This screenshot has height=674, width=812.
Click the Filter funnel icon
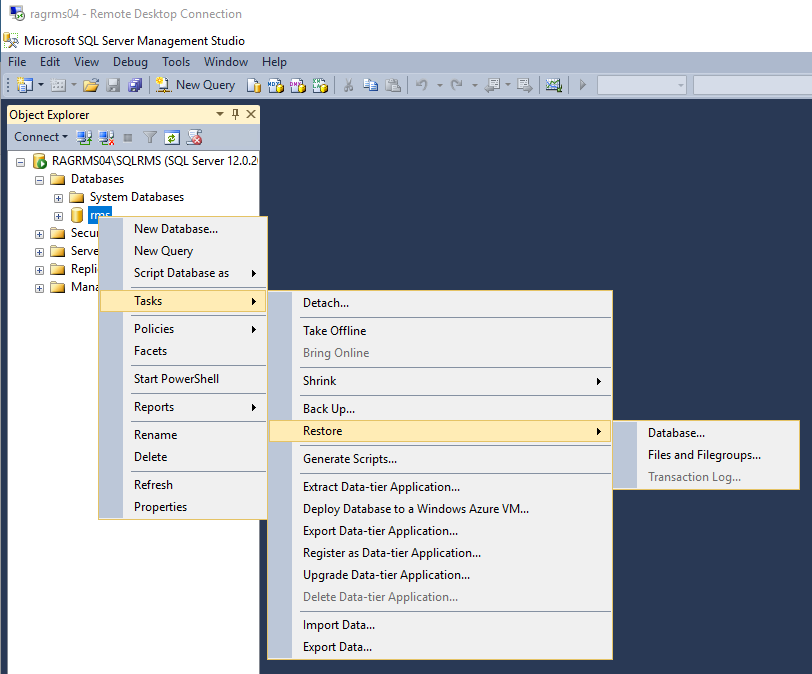point(150,137)
